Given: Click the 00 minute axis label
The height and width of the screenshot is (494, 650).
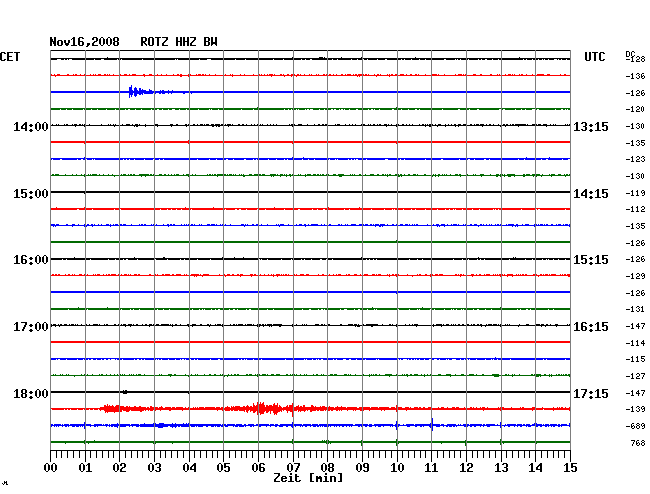Looking at the screenshot, I should [51, 468].
